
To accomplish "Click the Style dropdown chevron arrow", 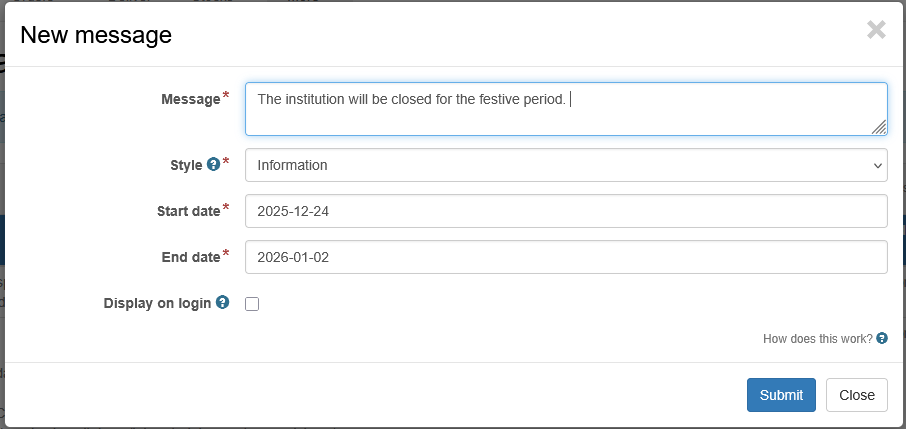I will pyautogui.click(x=878, y=165).
